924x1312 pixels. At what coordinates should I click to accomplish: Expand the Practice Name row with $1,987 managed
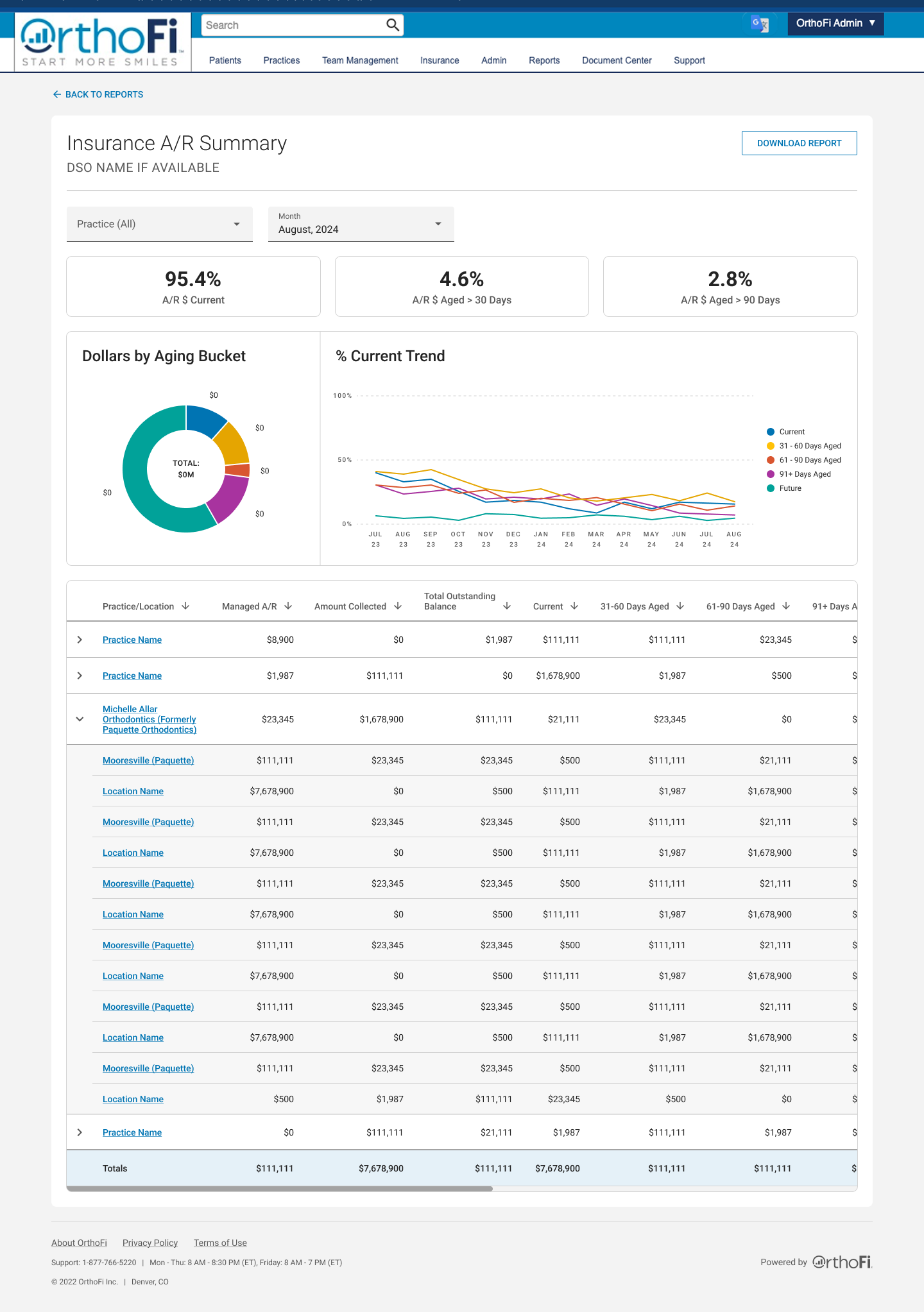click(80, 676)
